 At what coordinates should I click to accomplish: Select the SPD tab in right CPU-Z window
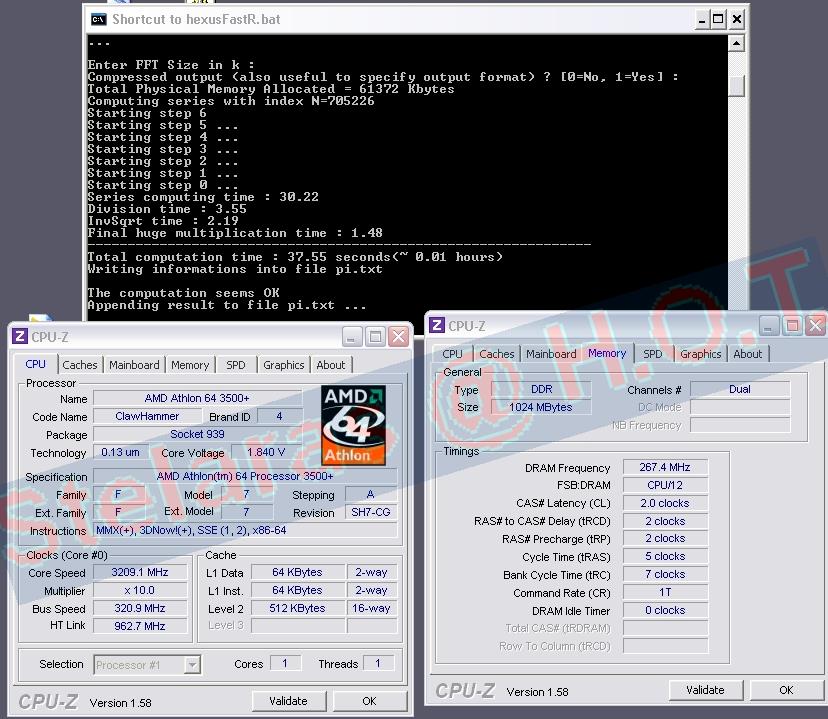653,354
